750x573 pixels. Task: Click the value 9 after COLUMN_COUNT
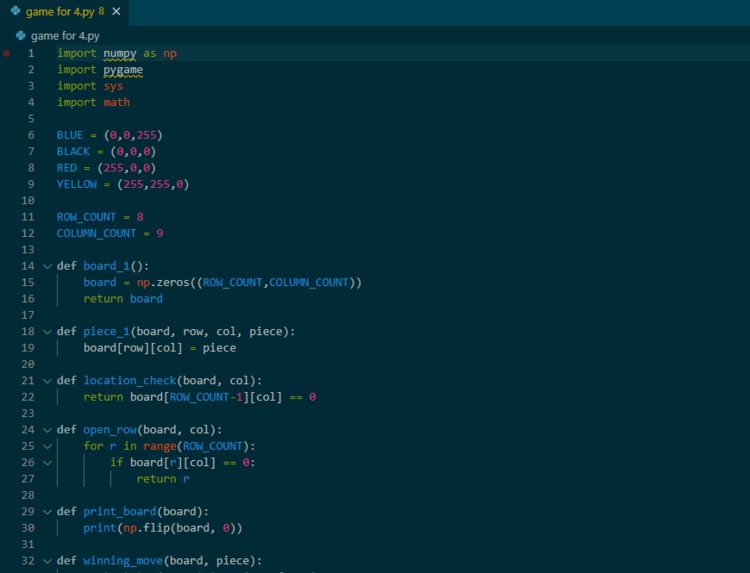click(160, 233)
